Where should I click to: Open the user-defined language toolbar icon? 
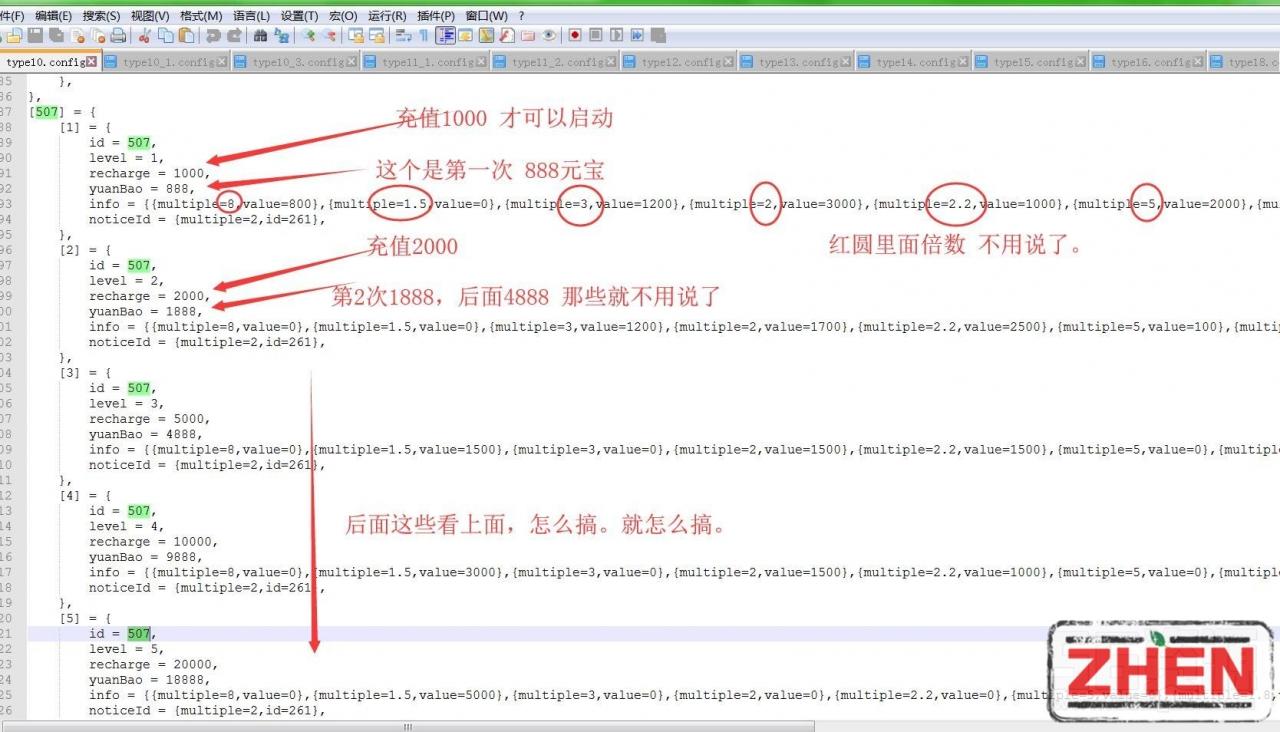(x=465, y=35)
